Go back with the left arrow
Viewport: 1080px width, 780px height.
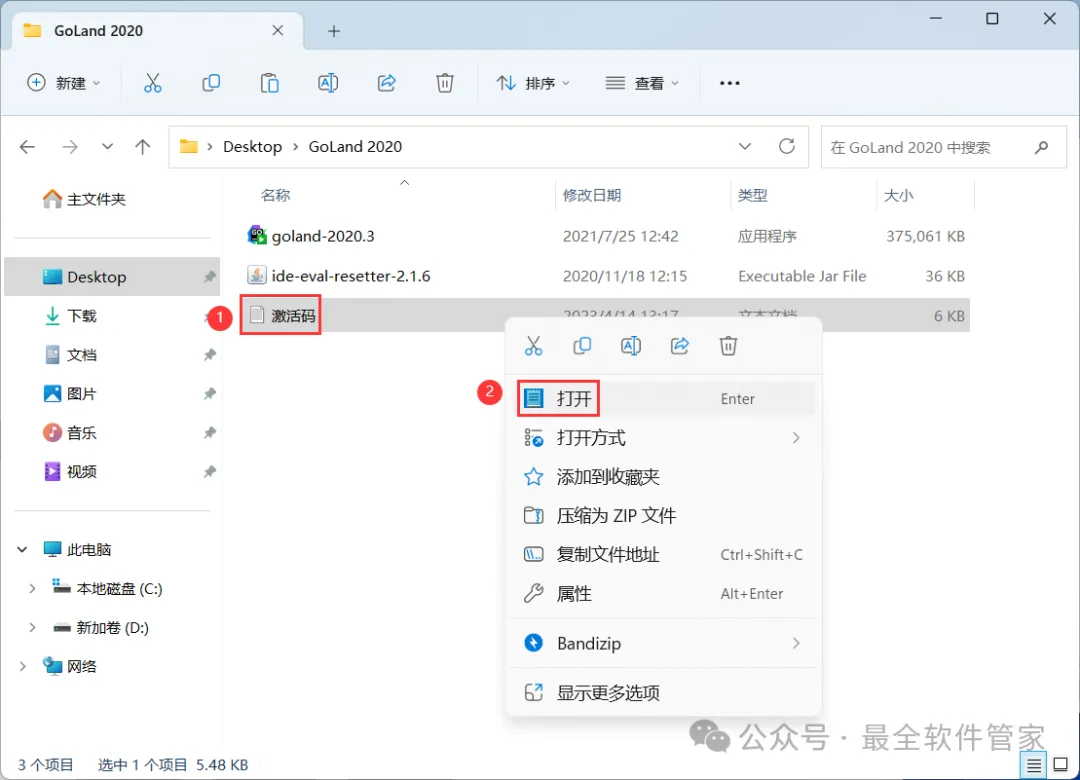click(28, 147)
